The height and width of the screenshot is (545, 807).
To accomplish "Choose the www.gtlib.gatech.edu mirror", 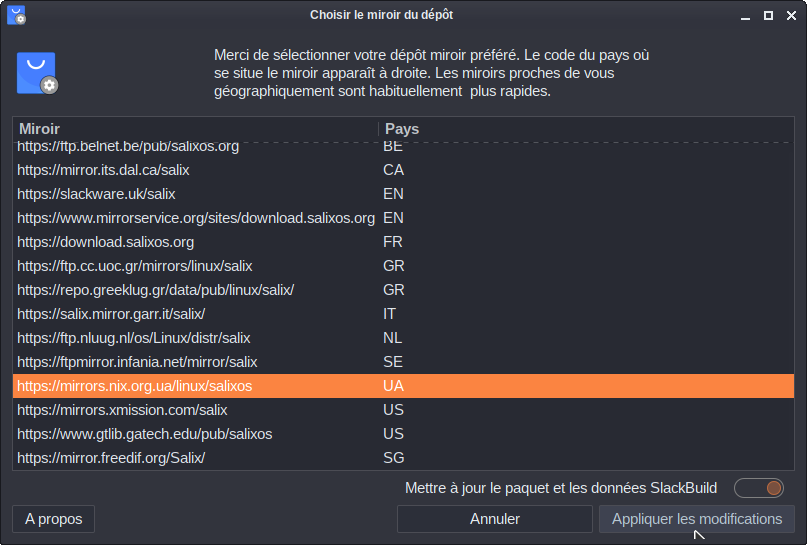I will click(x=145, y=434).
